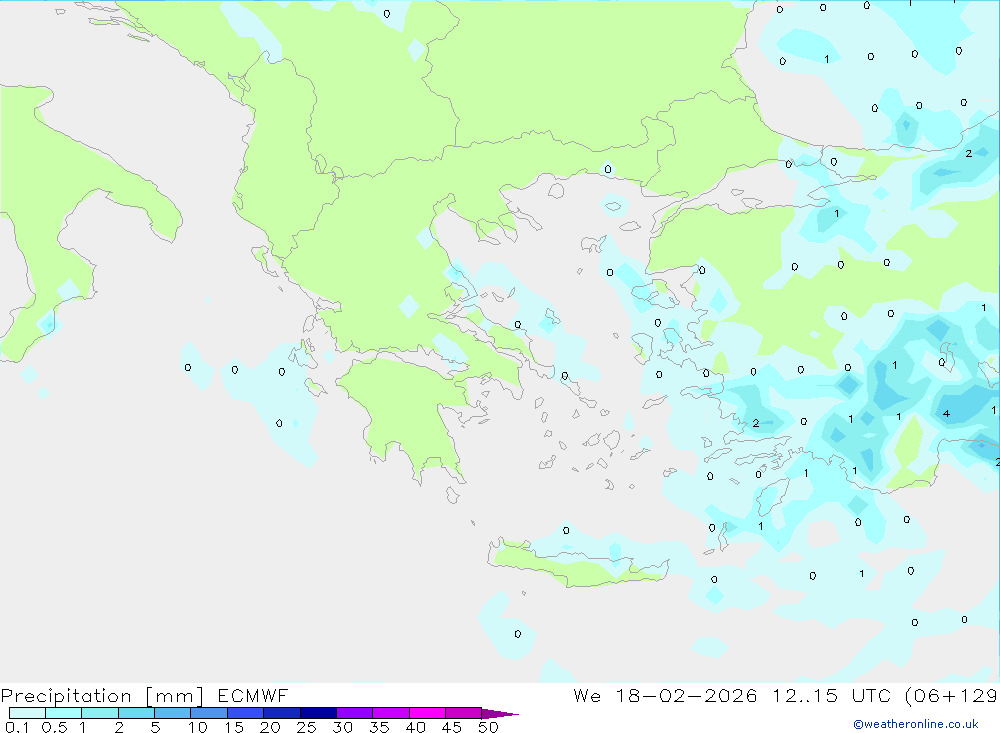The width and height of the screenshot is (1000, 733).
Task: Click the 5–10 mm legend color swatch
Action: click(172, 713)
